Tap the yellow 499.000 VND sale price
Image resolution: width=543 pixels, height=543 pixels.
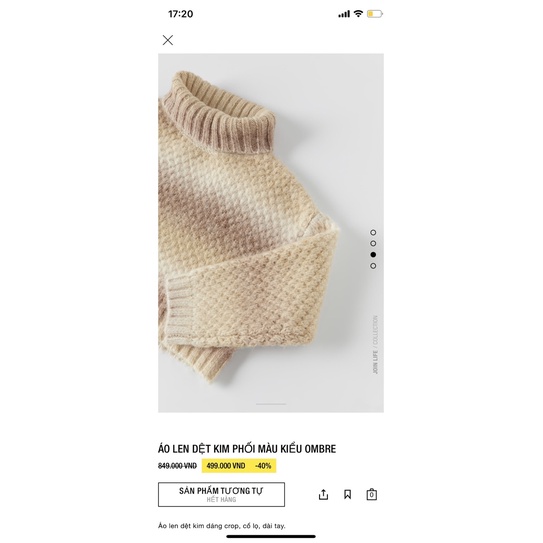pos(226,466)
